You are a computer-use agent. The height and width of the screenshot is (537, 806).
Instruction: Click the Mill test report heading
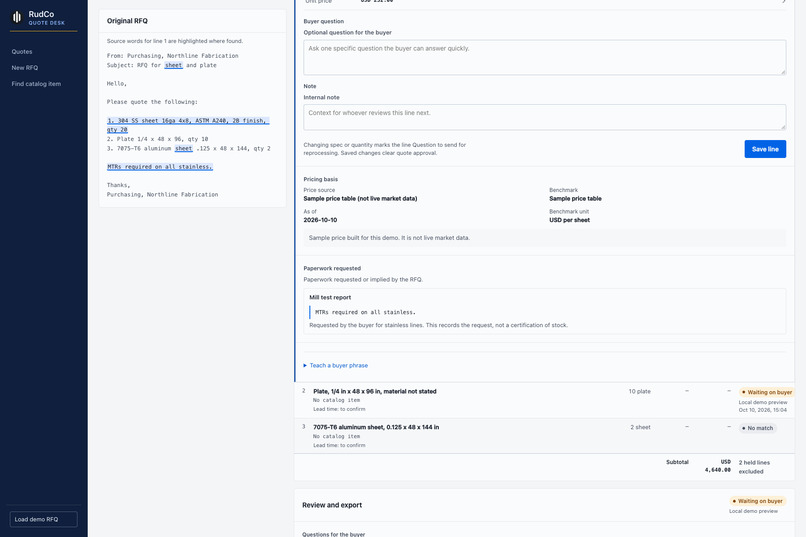coord(330,297)
